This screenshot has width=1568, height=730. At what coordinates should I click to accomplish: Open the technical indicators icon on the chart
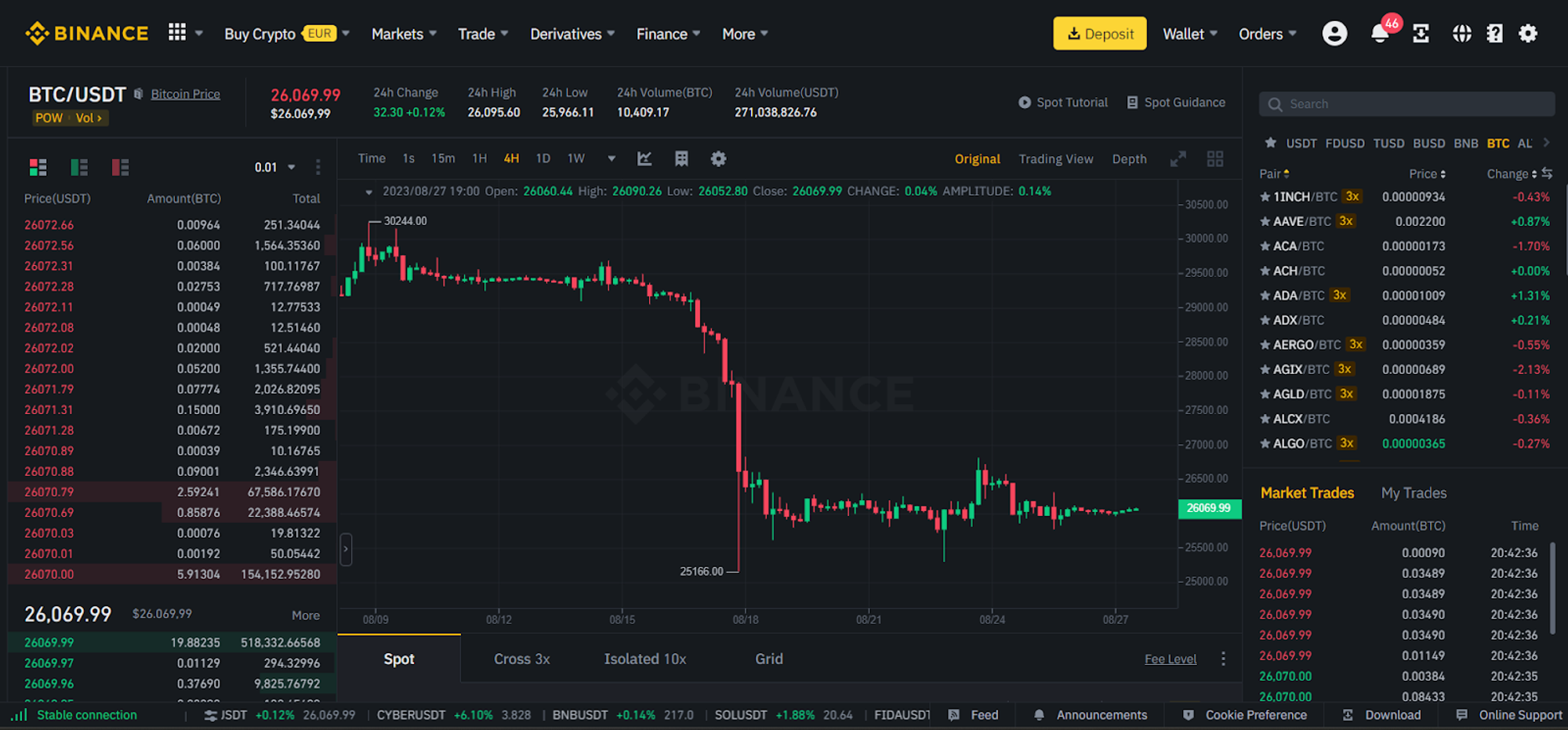(x=644, y=158)
